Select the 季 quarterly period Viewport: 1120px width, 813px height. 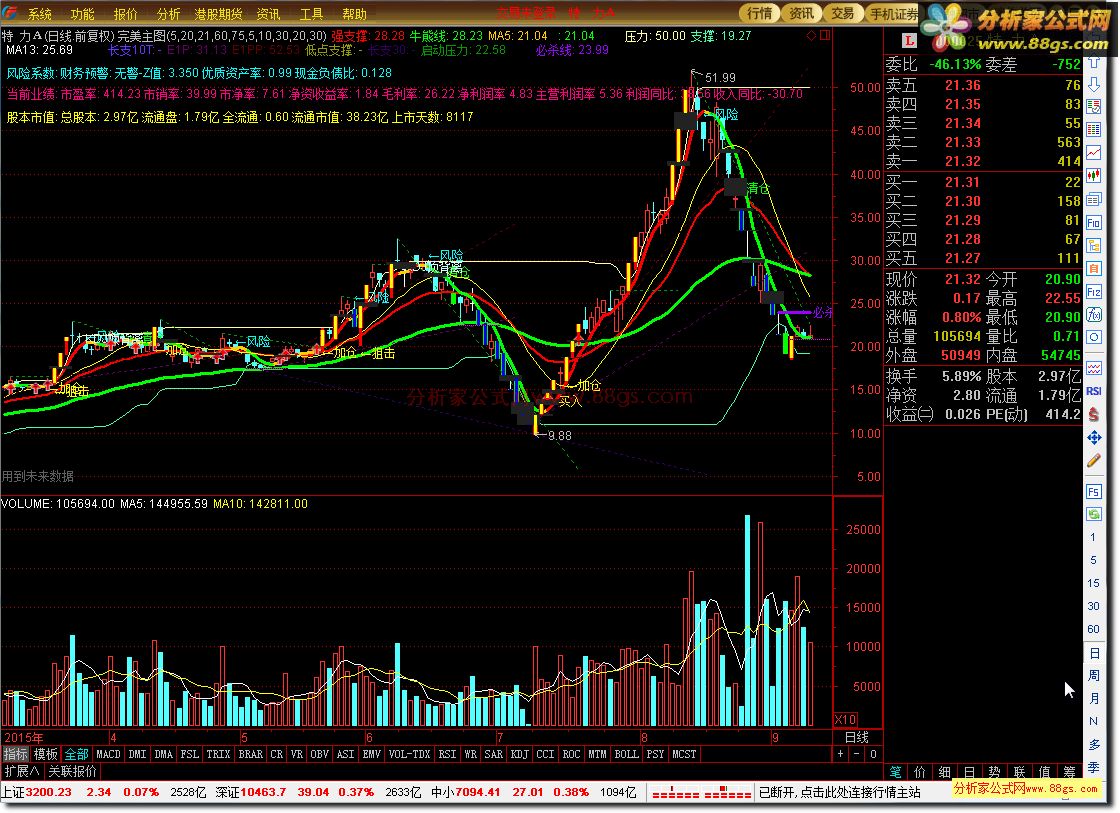(x=1094, y=767)
